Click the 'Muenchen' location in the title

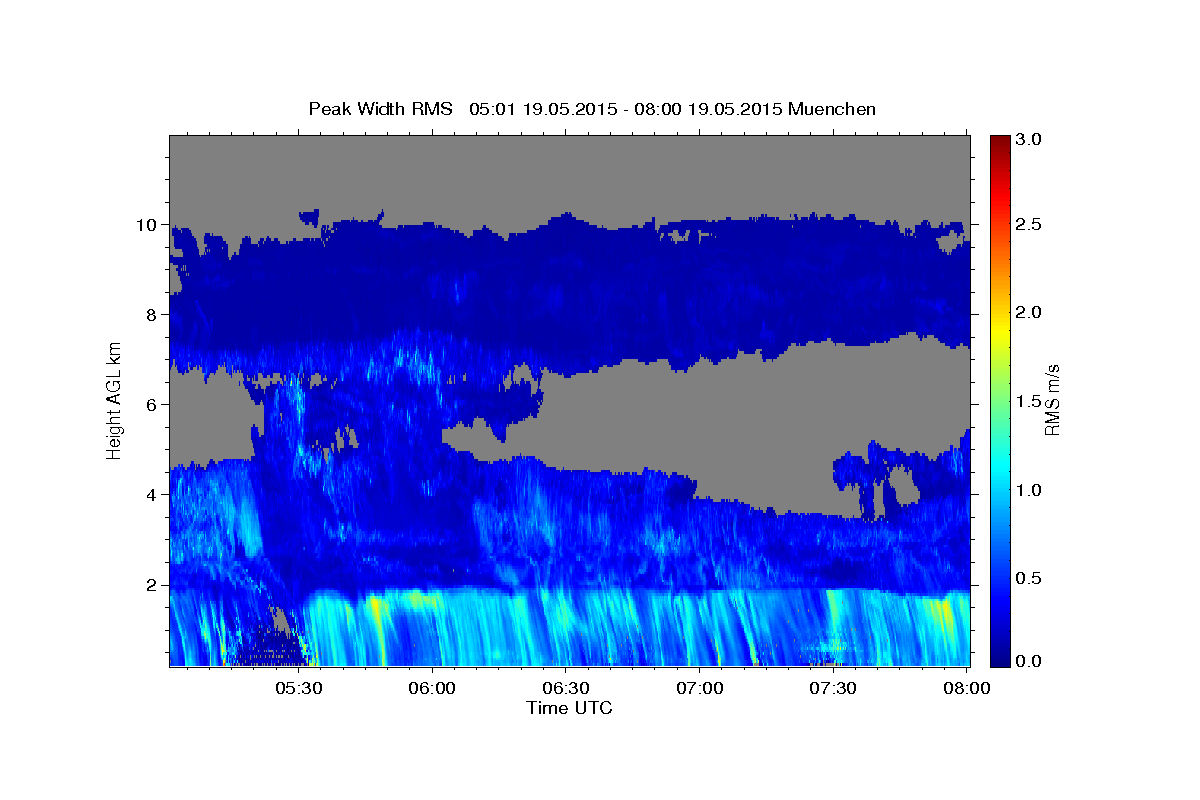(832, 109)
